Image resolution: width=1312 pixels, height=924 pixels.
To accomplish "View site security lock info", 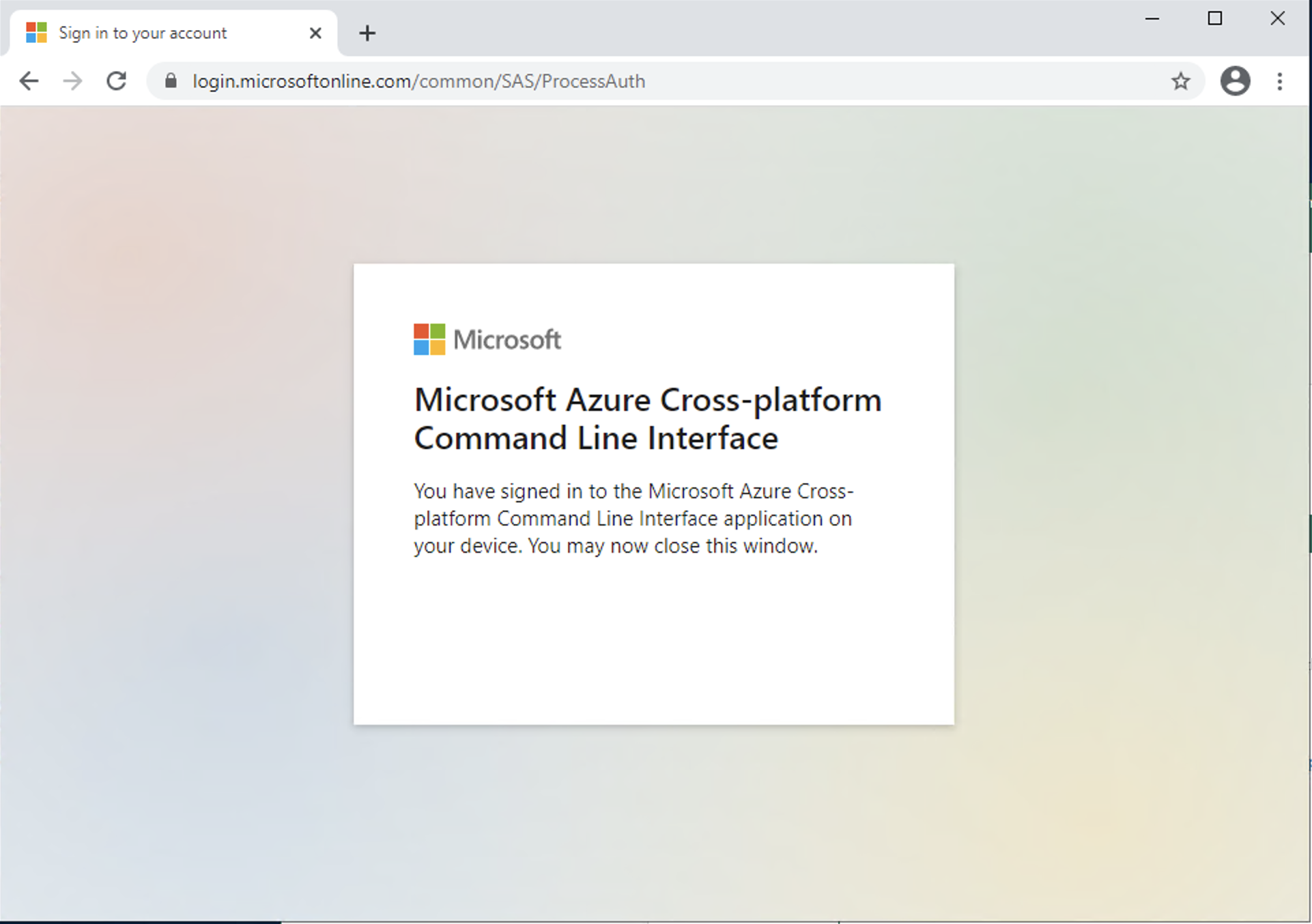I will (x=171, y=81).
